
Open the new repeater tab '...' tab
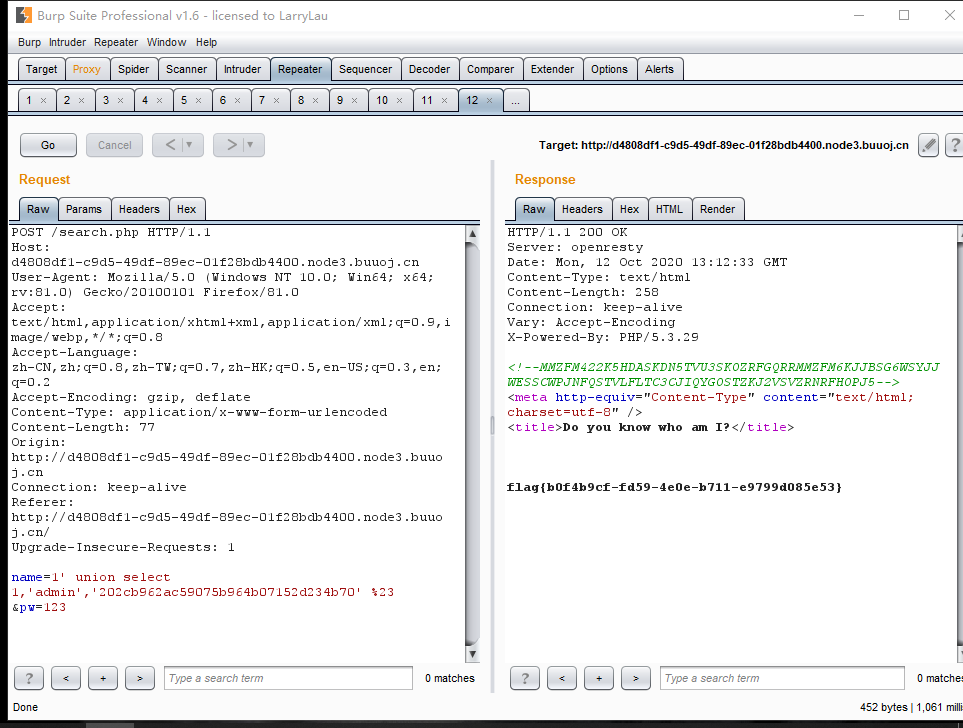[515, 100]
